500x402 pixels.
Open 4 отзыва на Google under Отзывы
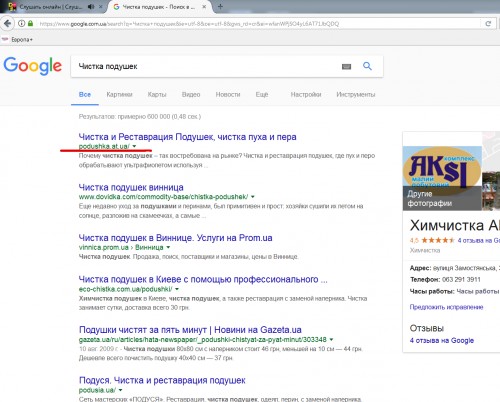pyautogui.click(x=442, y=341)
